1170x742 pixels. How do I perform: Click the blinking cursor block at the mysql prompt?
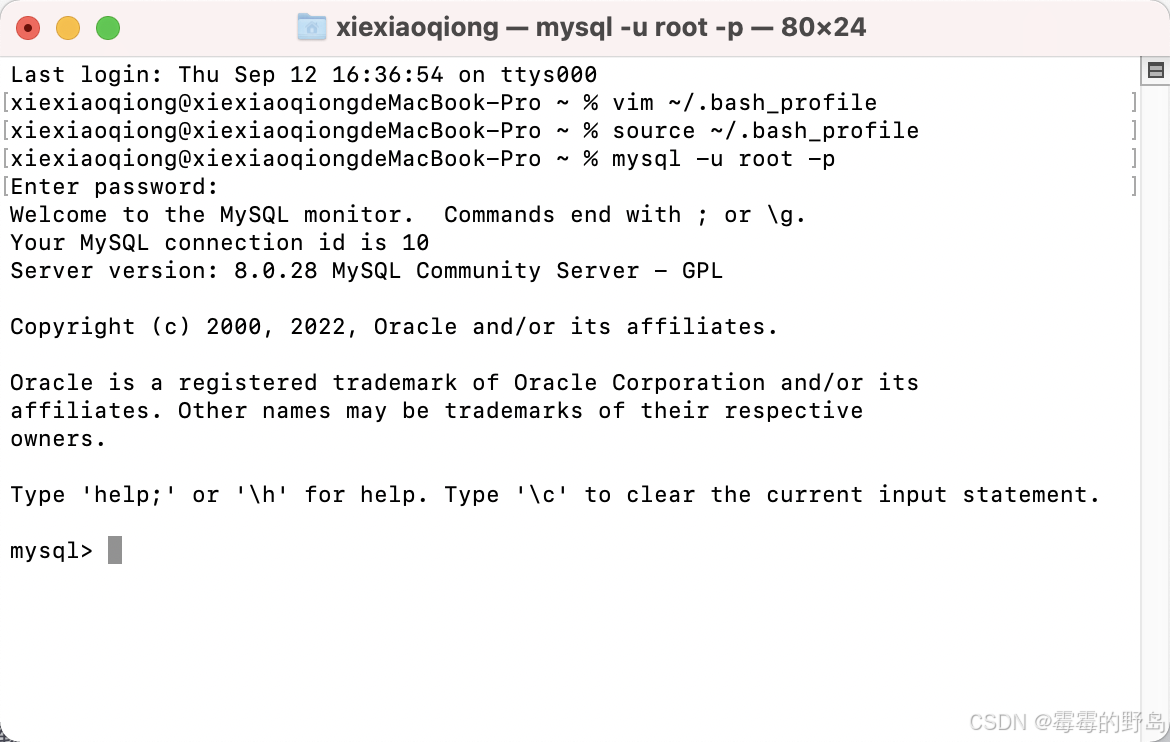[115, 549]
